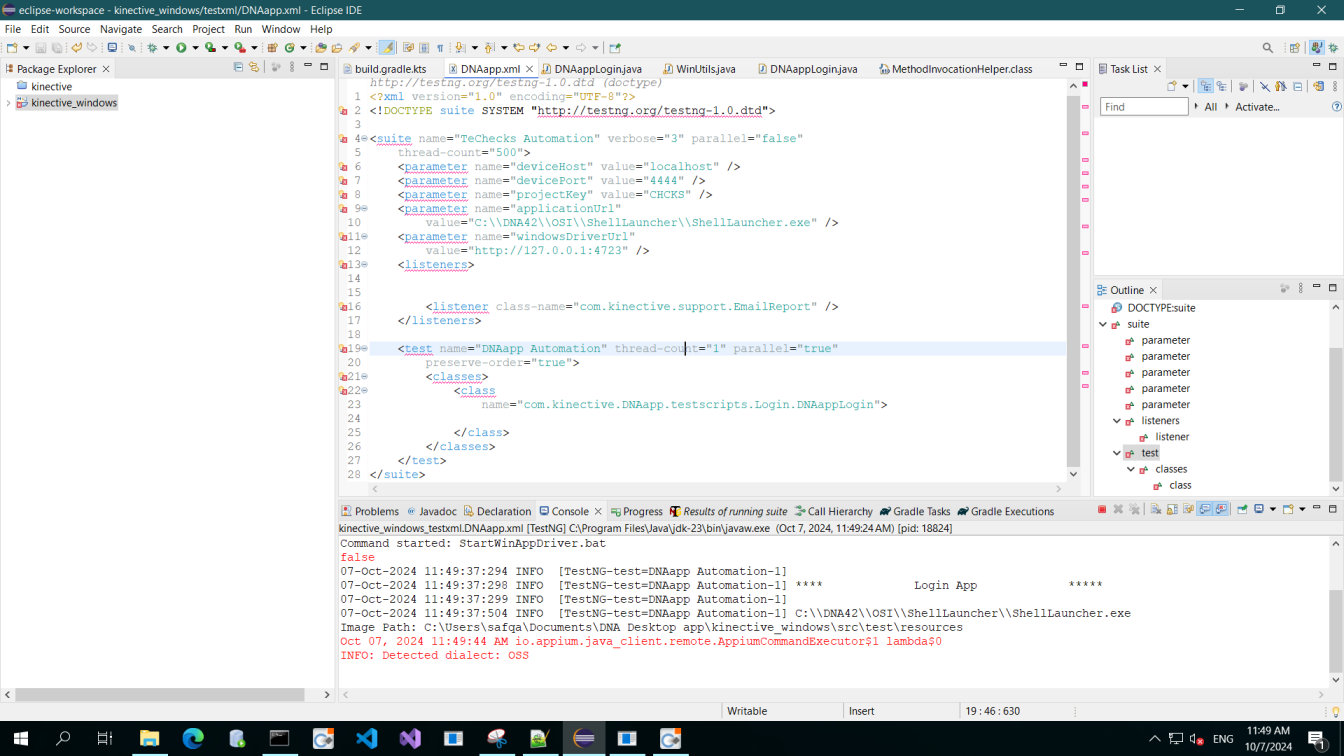Switch to the DNAappLogin.java editor tab
The height and width of the screenshot is (756, 1344).
pyautogui.click(x=597, y=69)
